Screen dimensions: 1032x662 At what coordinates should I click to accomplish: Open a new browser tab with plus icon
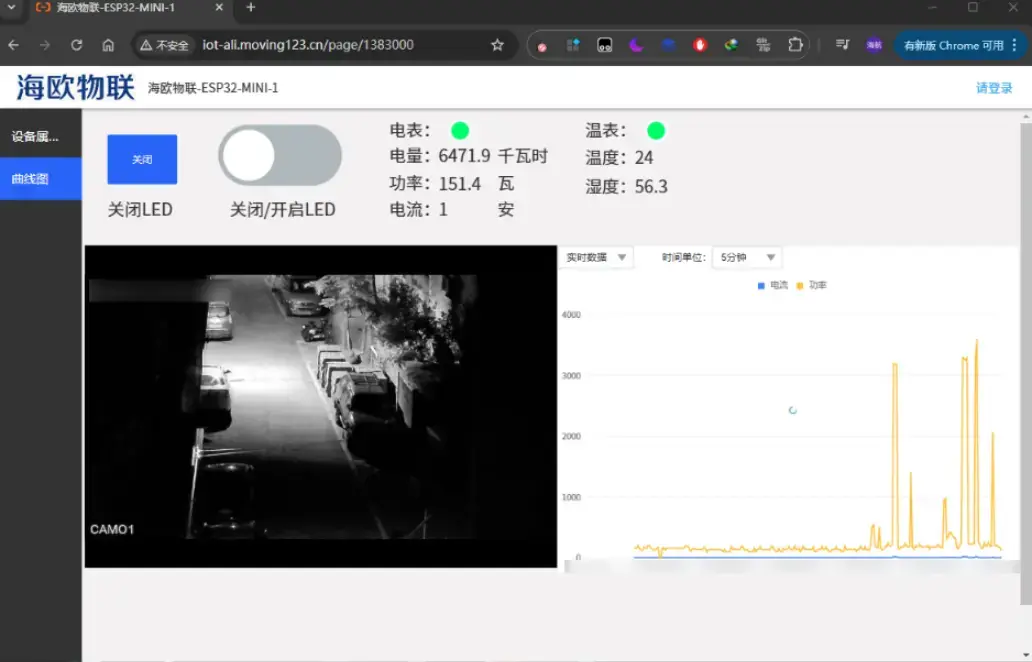point(251,8)
